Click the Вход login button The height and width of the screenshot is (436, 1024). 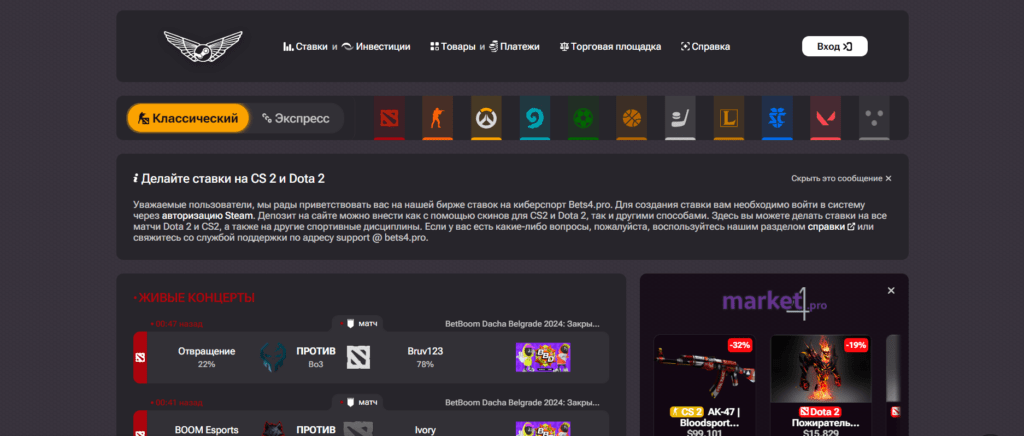click(835, 46)
